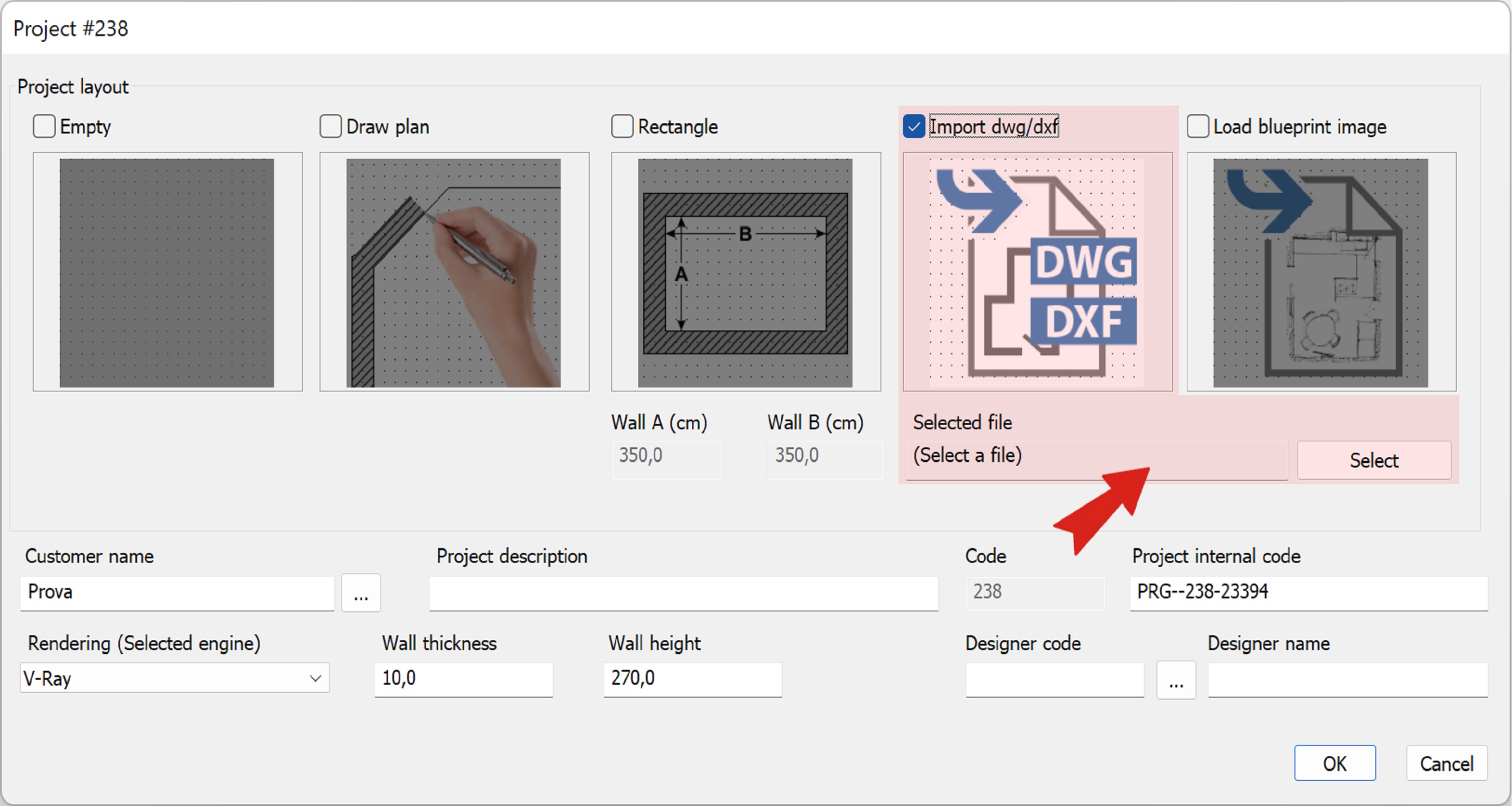
Task: Click the Project internal code field
Action: [x=1309, y=593]
